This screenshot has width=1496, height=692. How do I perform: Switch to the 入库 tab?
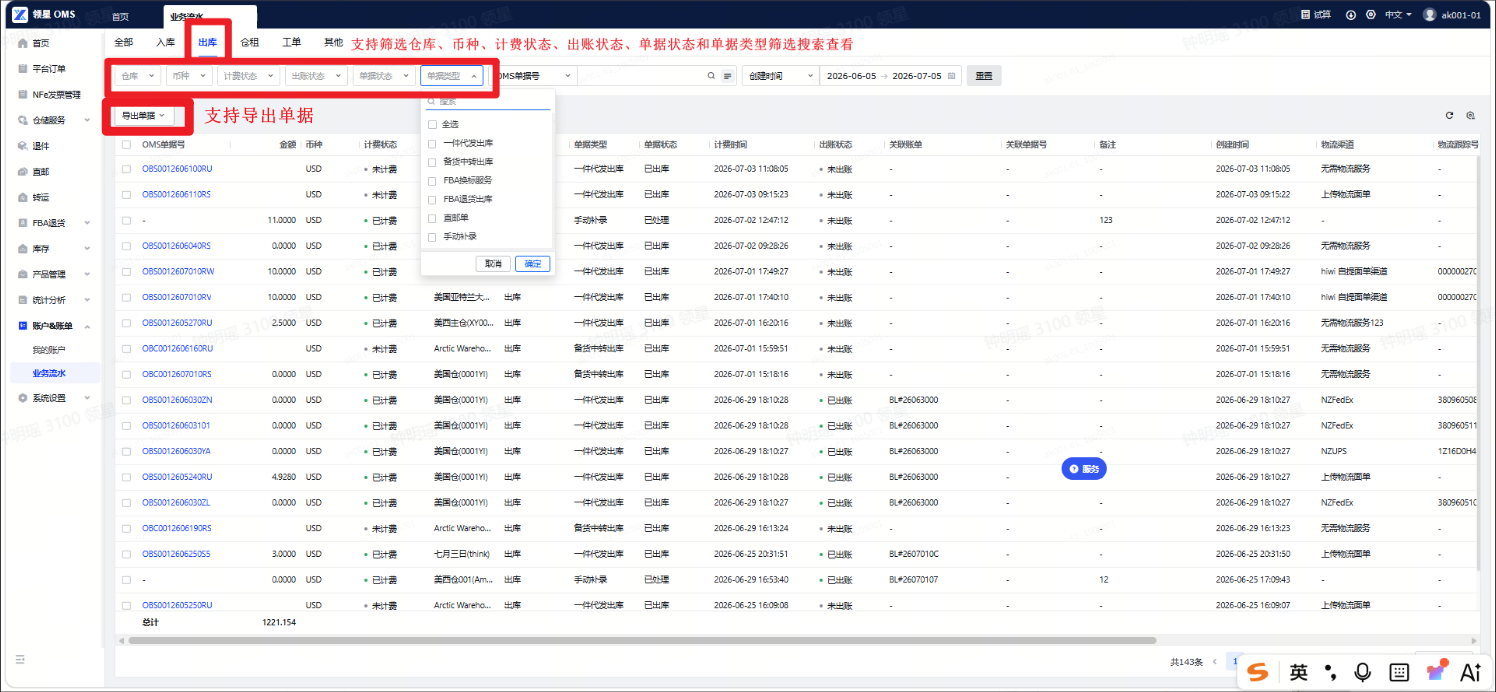(x=165, y=43)
